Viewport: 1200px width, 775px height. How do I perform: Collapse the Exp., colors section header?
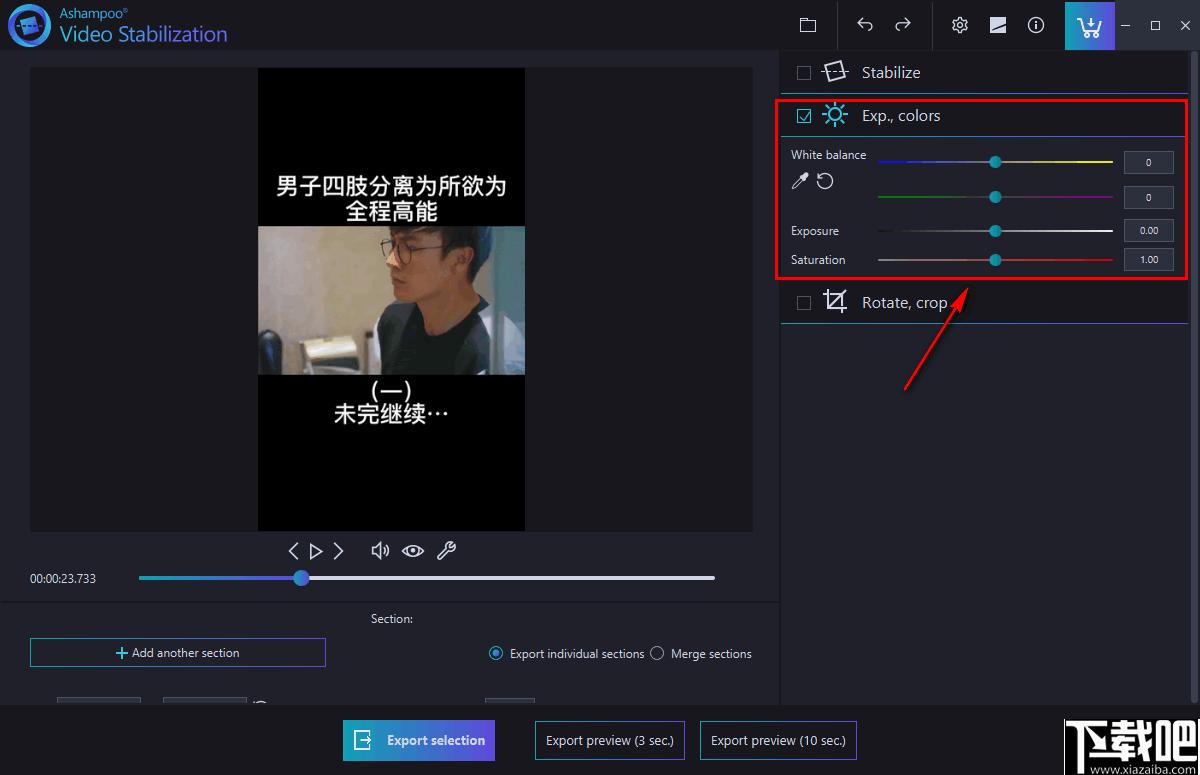(984, 116)
